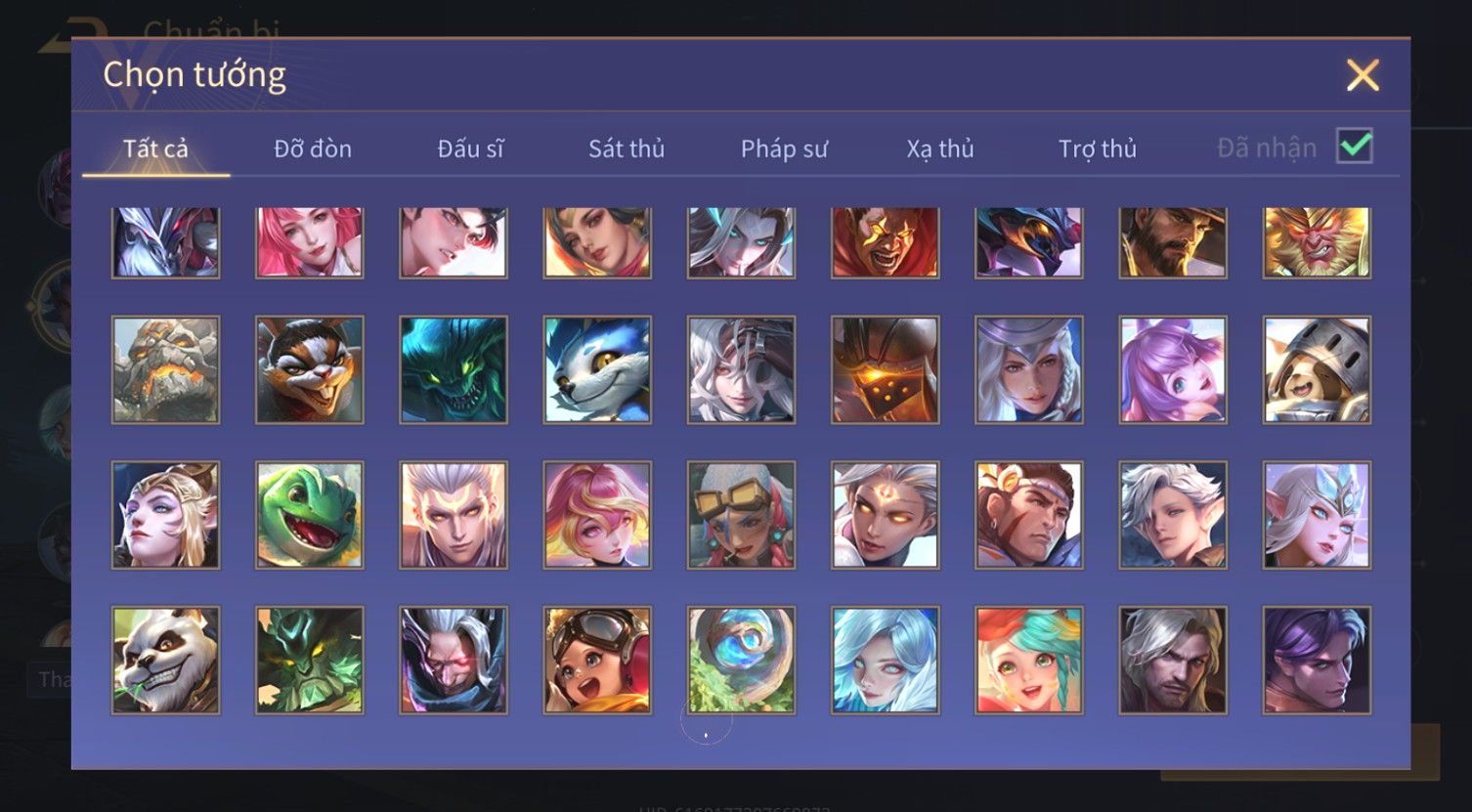Show the Trợ thủ hero category
This screenshot has height=812, width=1472.
1098,149
